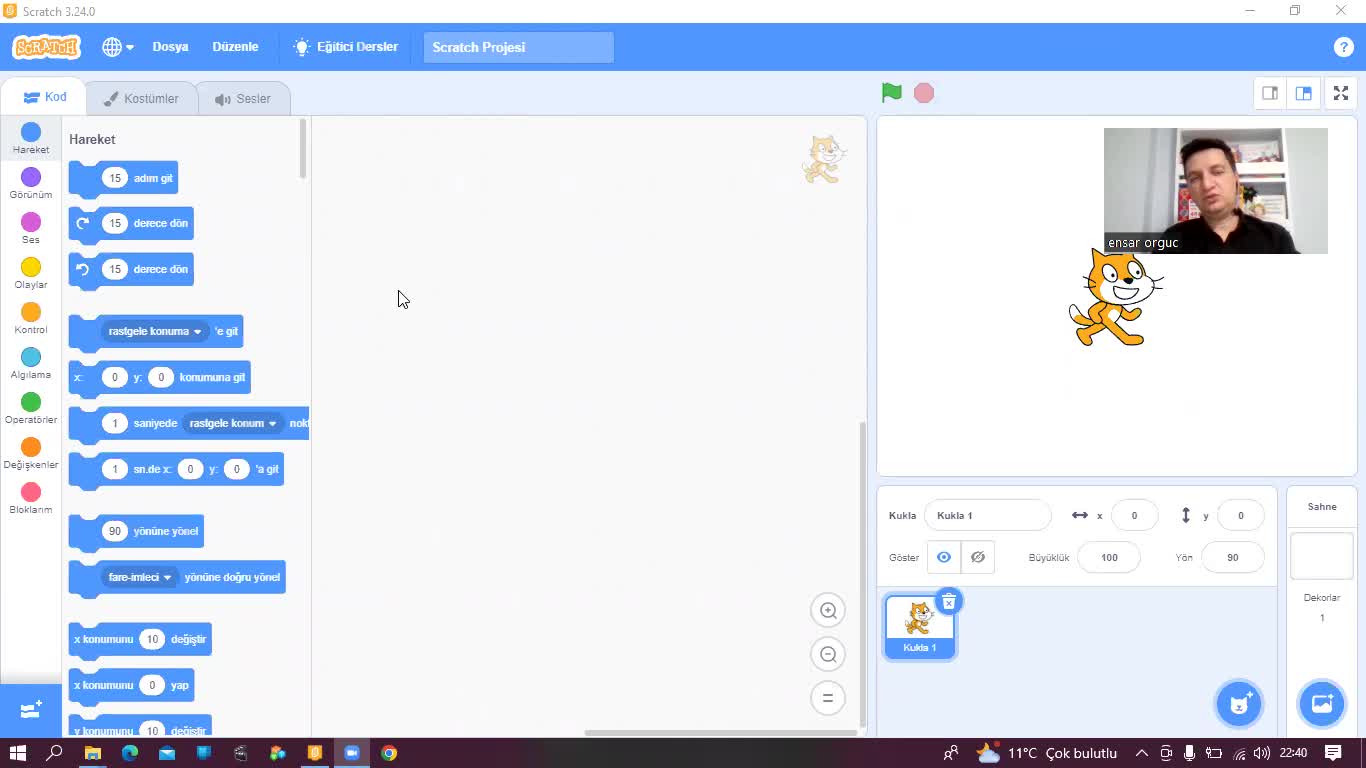Click the cat sprite on the stage
Screen dimensions: 1366x768
tap(1115, 299)
